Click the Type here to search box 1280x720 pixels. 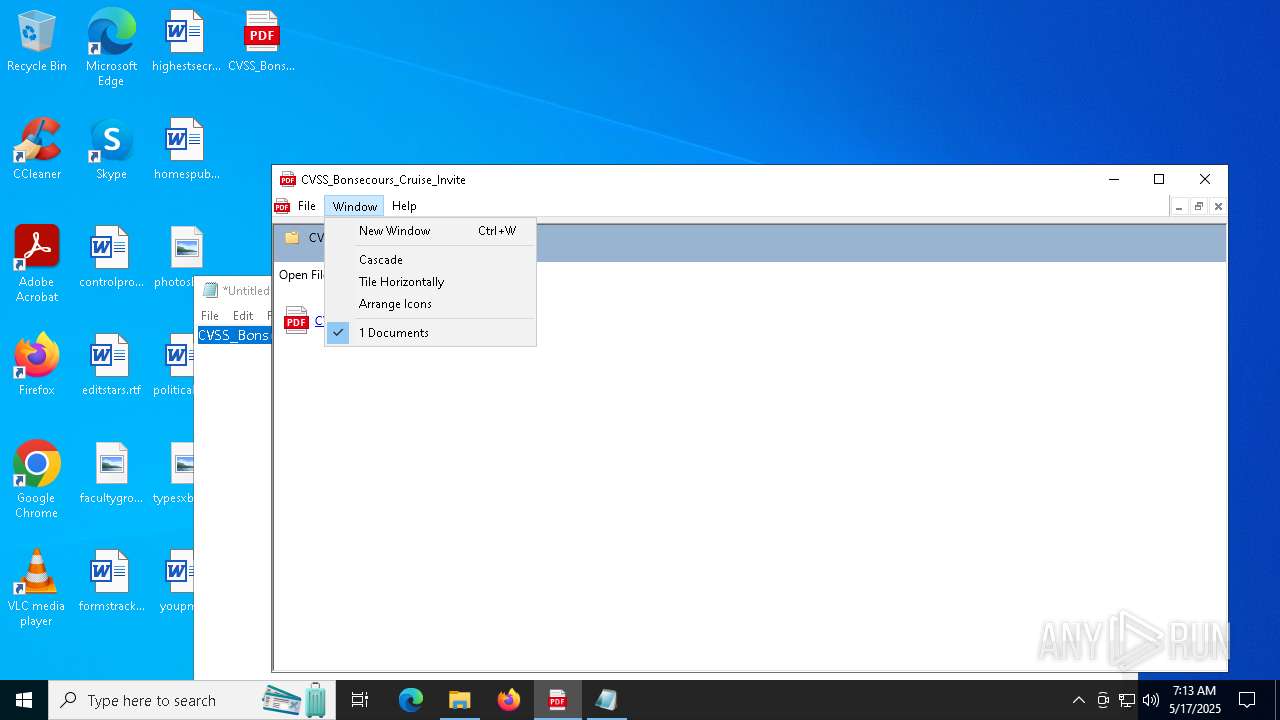point(192,700)
